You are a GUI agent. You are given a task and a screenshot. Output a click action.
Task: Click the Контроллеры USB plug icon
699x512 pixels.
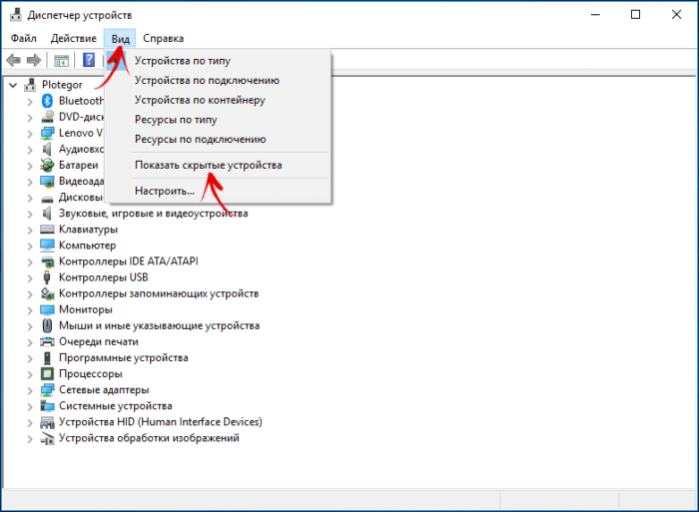(x=47, y=277)
